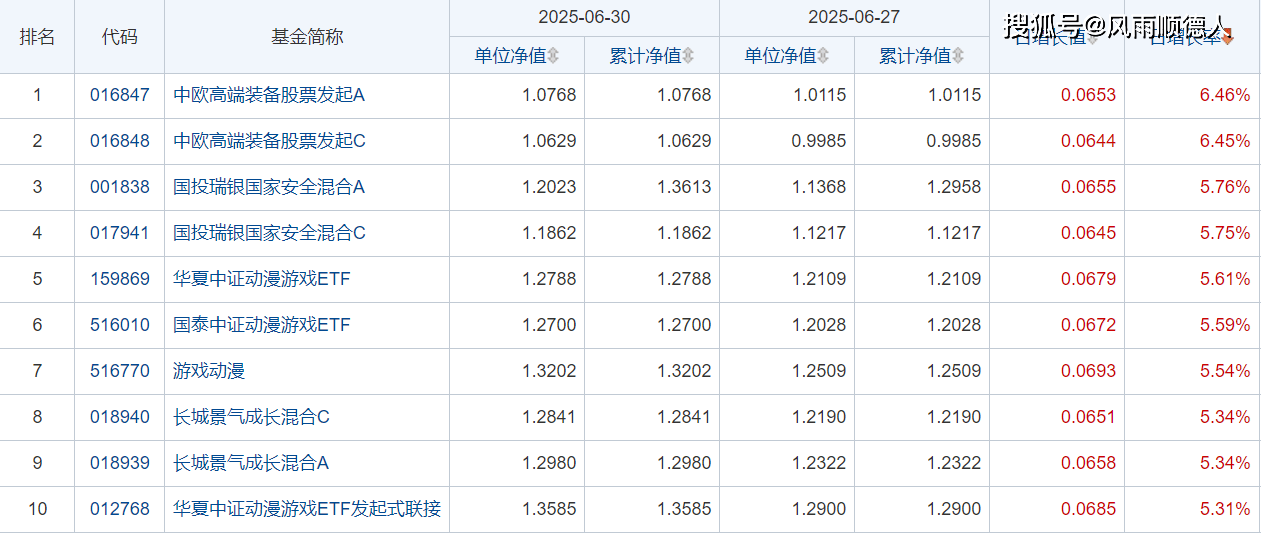
Task: Click daily growth value 0.0679
Action: pos(1089,279)
